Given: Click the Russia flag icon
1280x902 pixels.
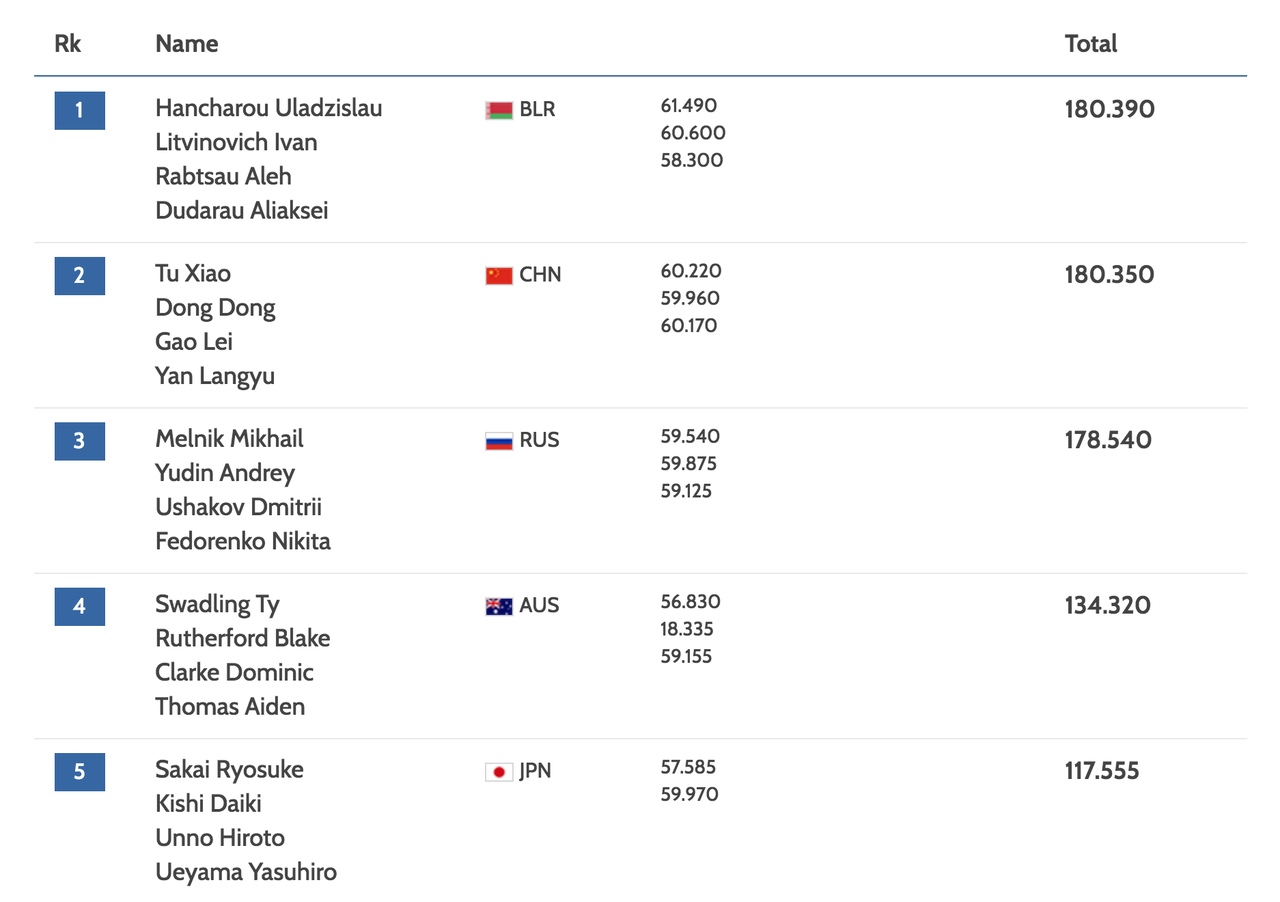Looking at the screenshot, I should click(499, 441).
